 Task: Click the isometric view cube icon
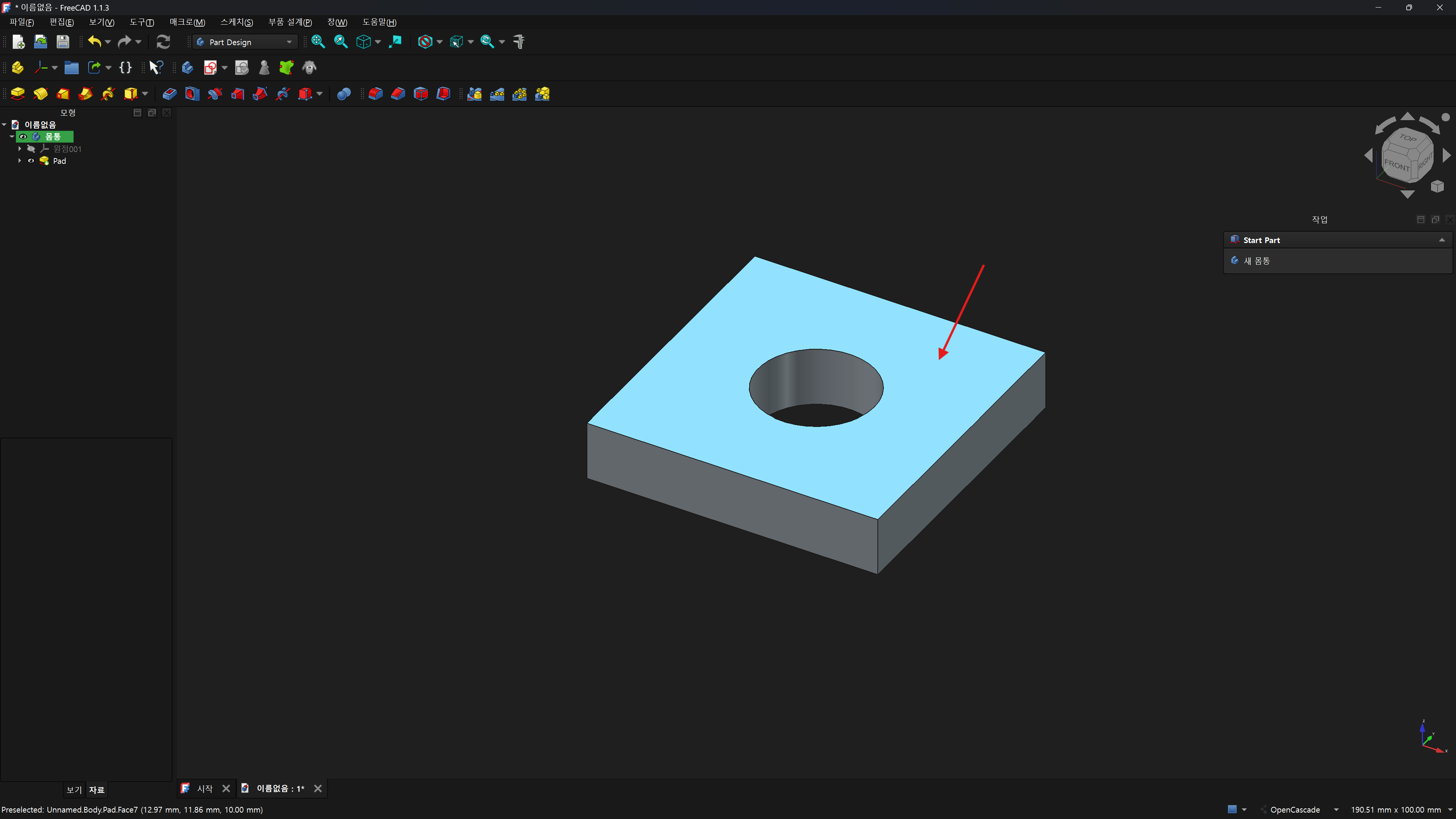(x=364, y=42)
